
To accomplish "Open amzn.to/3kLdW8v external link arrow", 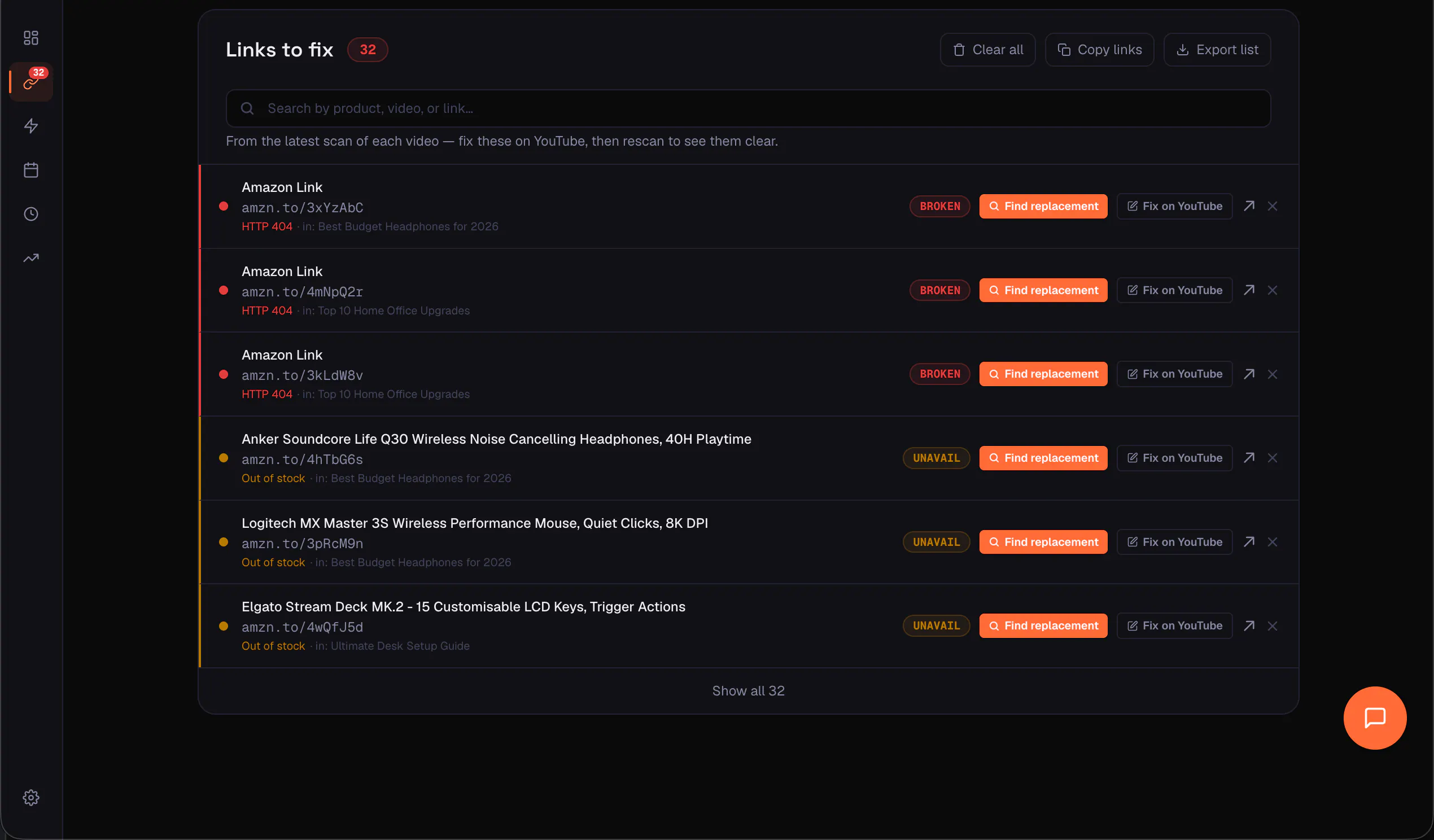I will point(1249,374).
